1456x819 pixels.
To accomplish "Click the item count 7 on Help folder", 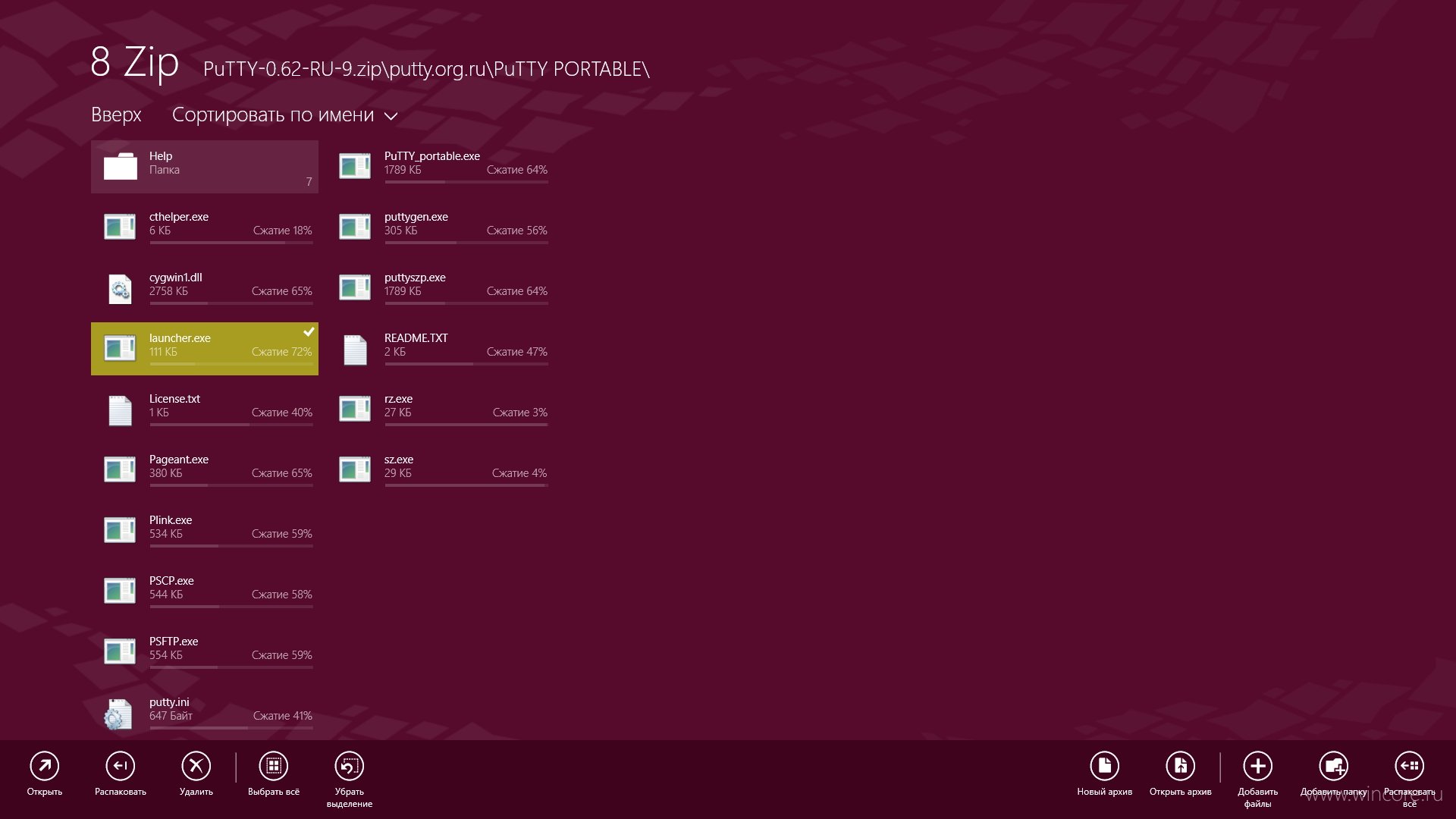I will click(x=309, y=182).
